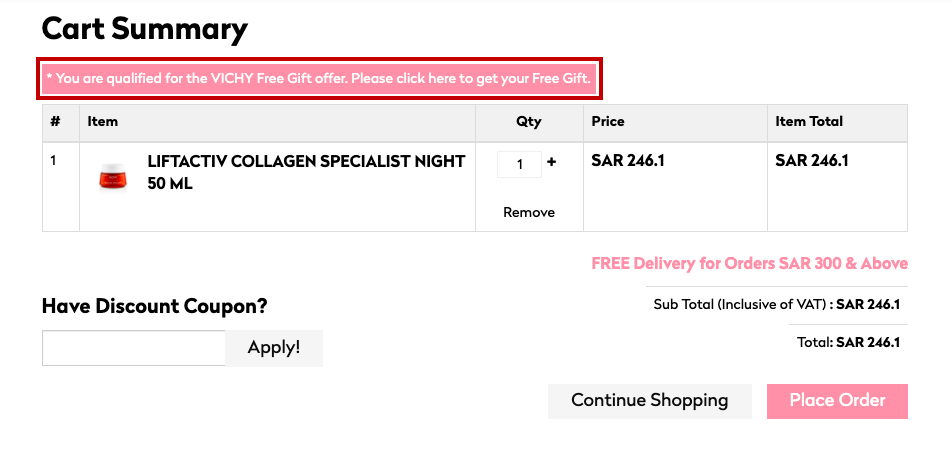Click the row number column header
The width and height of the screenshot is (952, 472).
[55, 121]
